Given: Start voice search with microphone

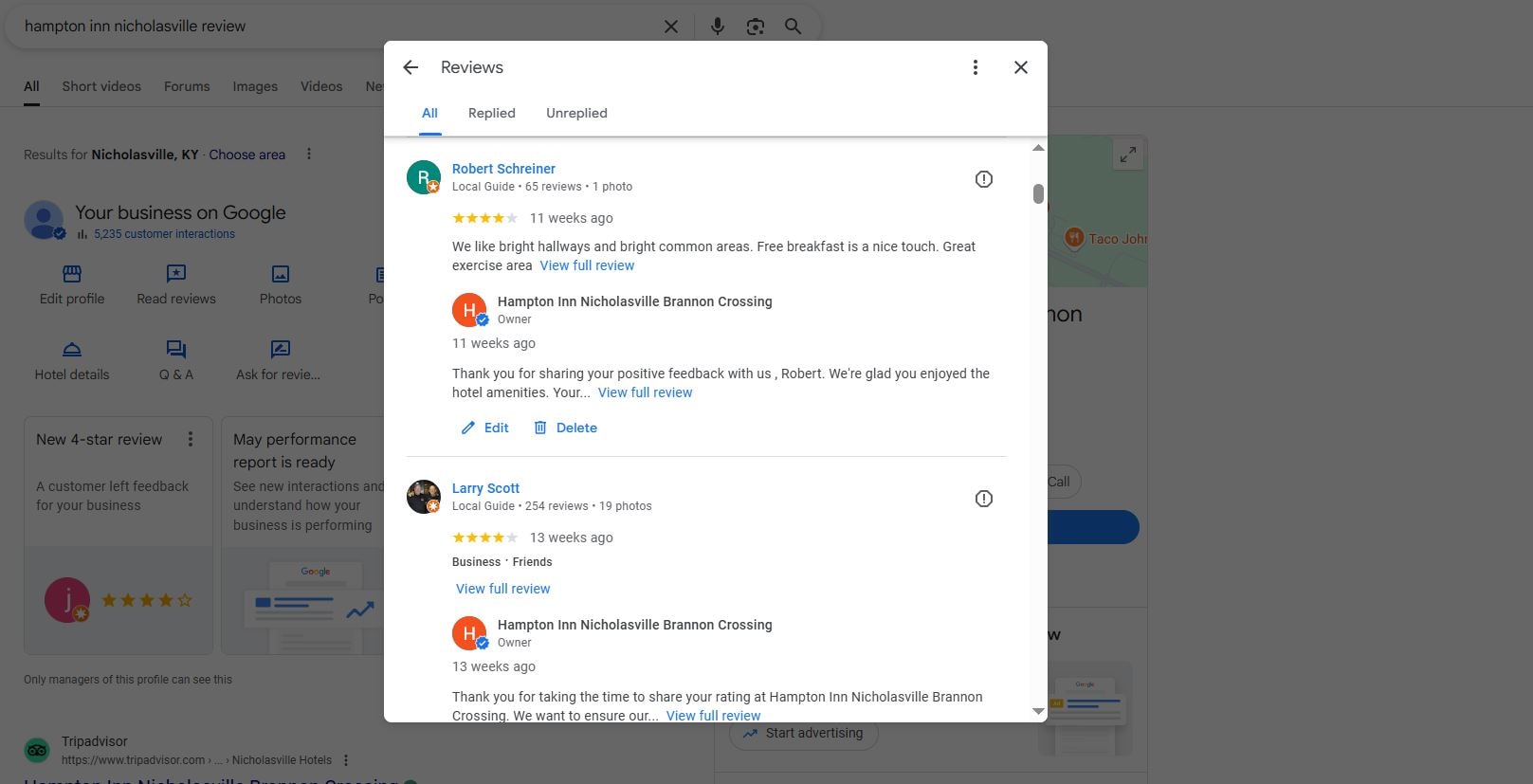Looking at the screenshot, I should [718, 27].
